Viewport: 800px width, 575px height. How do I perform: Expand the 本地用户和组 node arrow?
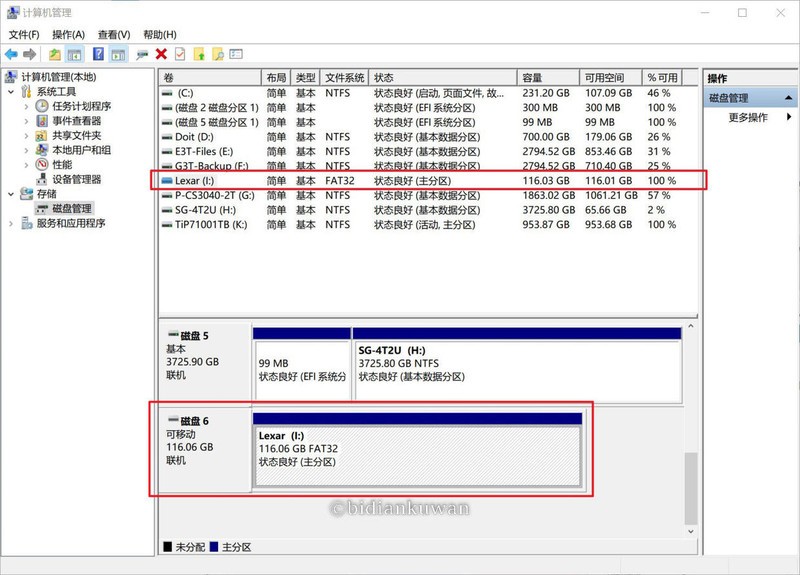26,150
